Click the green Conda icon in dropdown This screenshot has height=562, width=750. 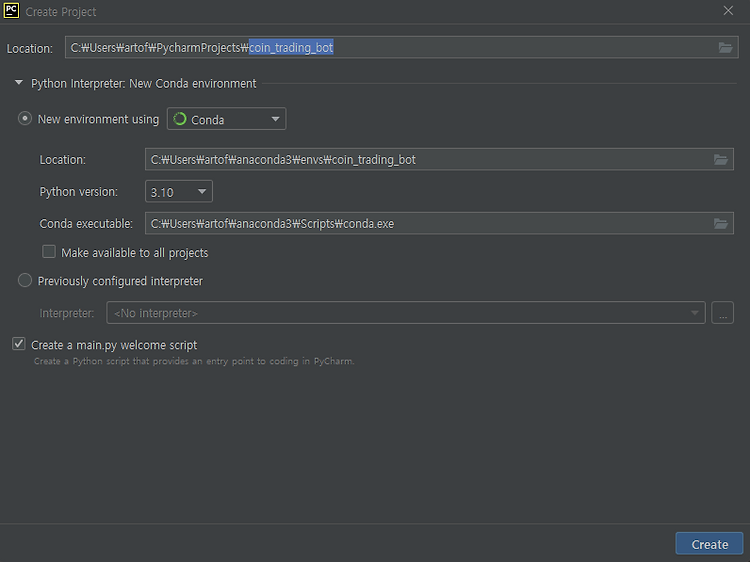click(x=180, y=119)
